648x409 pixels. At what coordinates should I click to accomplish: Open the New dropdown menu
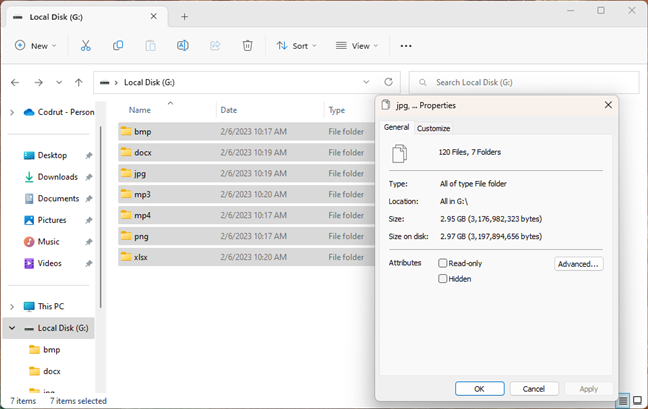(36, 46)
